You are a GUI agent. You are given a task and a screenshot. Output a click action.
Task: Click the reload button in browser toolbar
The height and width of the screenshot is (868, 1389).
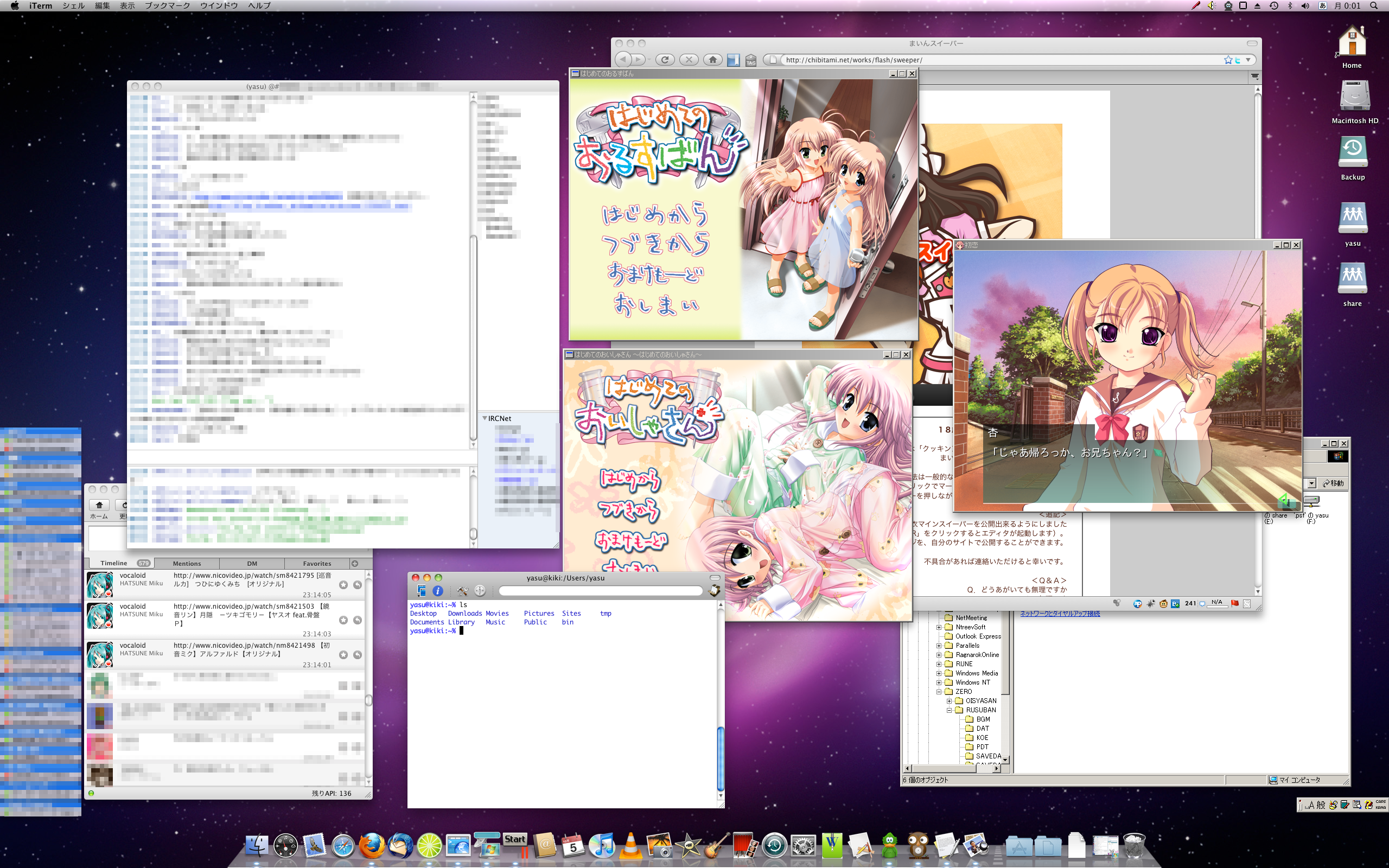pyautogui.click(x=665, y=59)
